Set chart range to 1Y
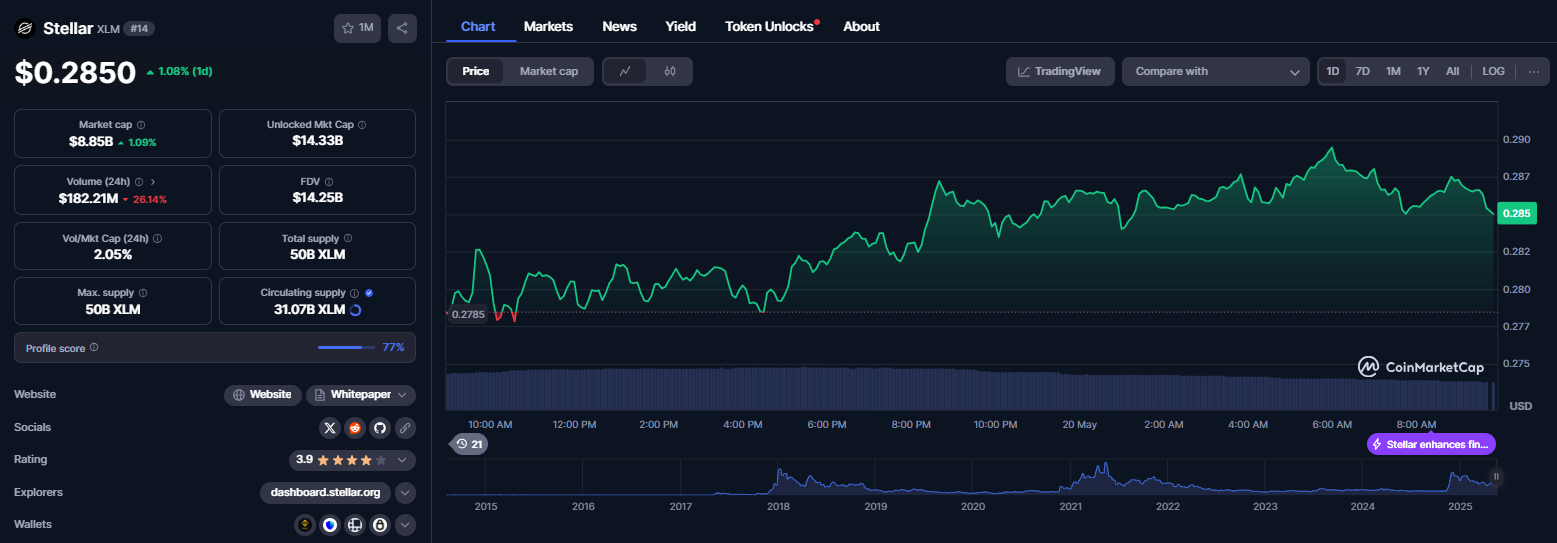Screen dimensions: 1557x543 point(1423,71)
